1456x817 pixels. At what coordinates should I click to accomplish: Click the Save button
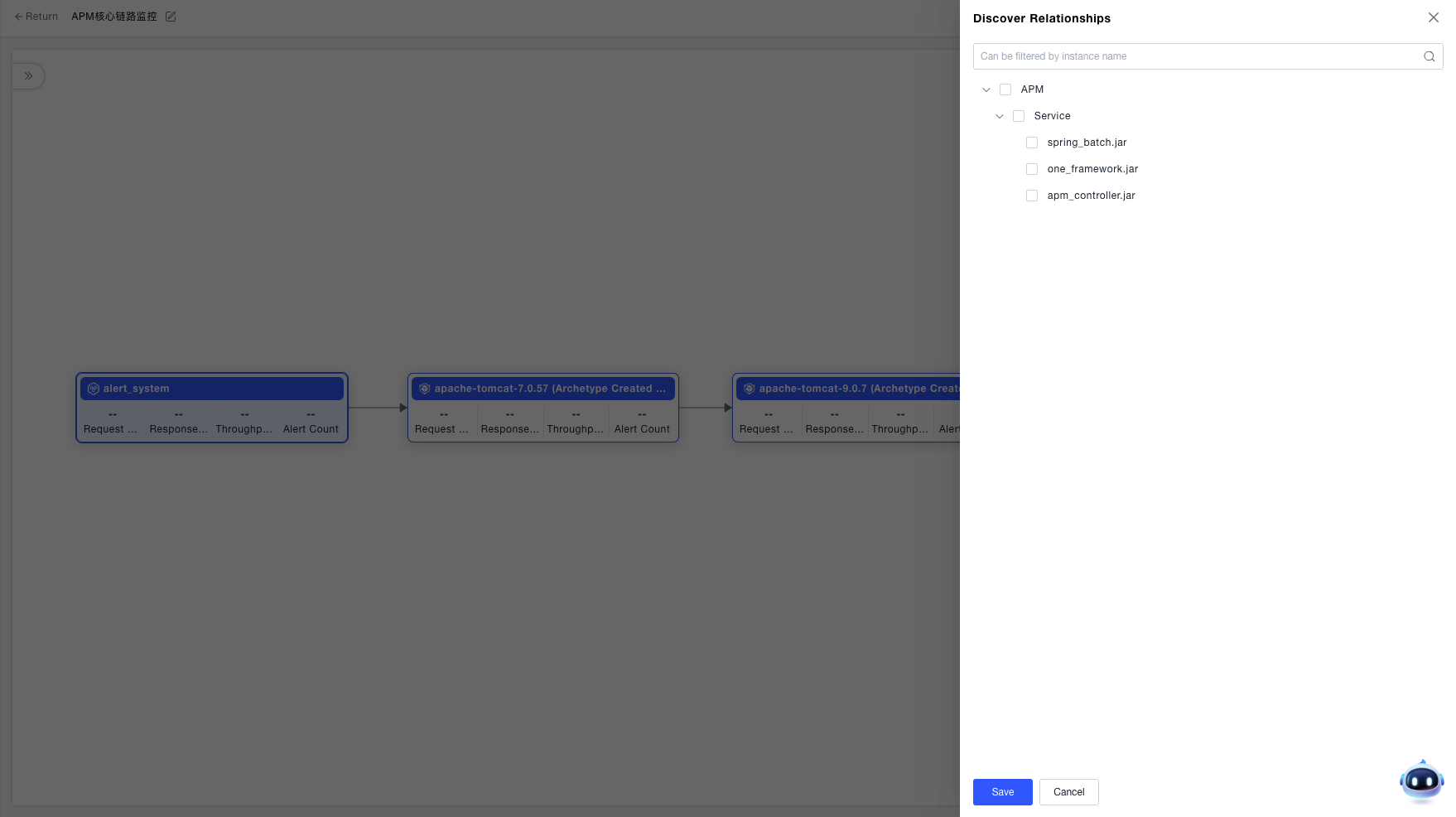click(1002, 792)
